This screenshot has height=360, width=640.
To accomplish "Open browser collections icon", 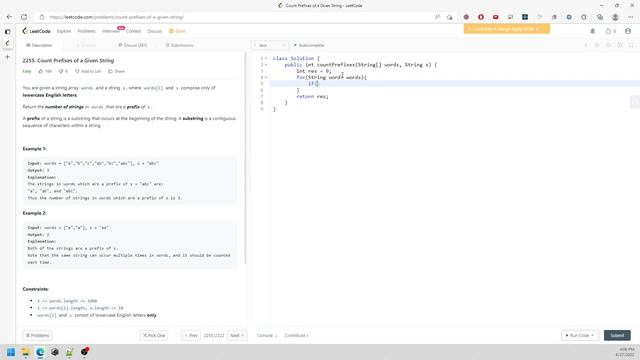I will (600, 17).
